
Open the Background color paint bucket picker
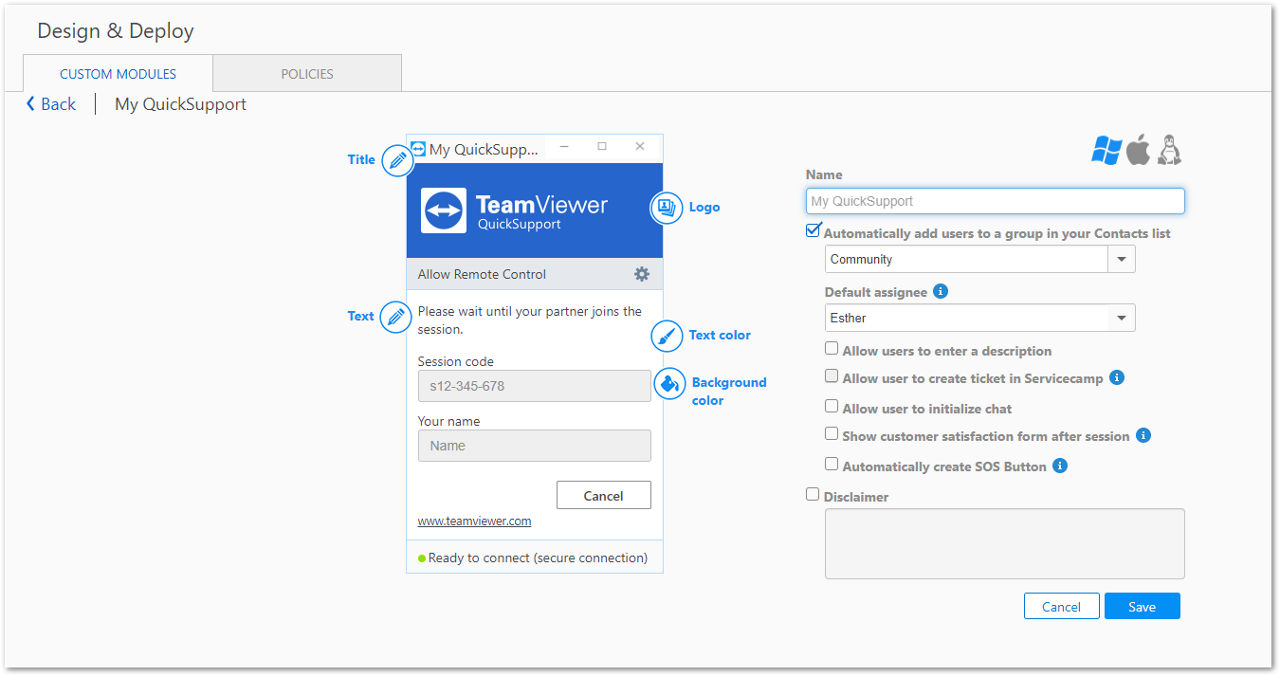[669, 383]
